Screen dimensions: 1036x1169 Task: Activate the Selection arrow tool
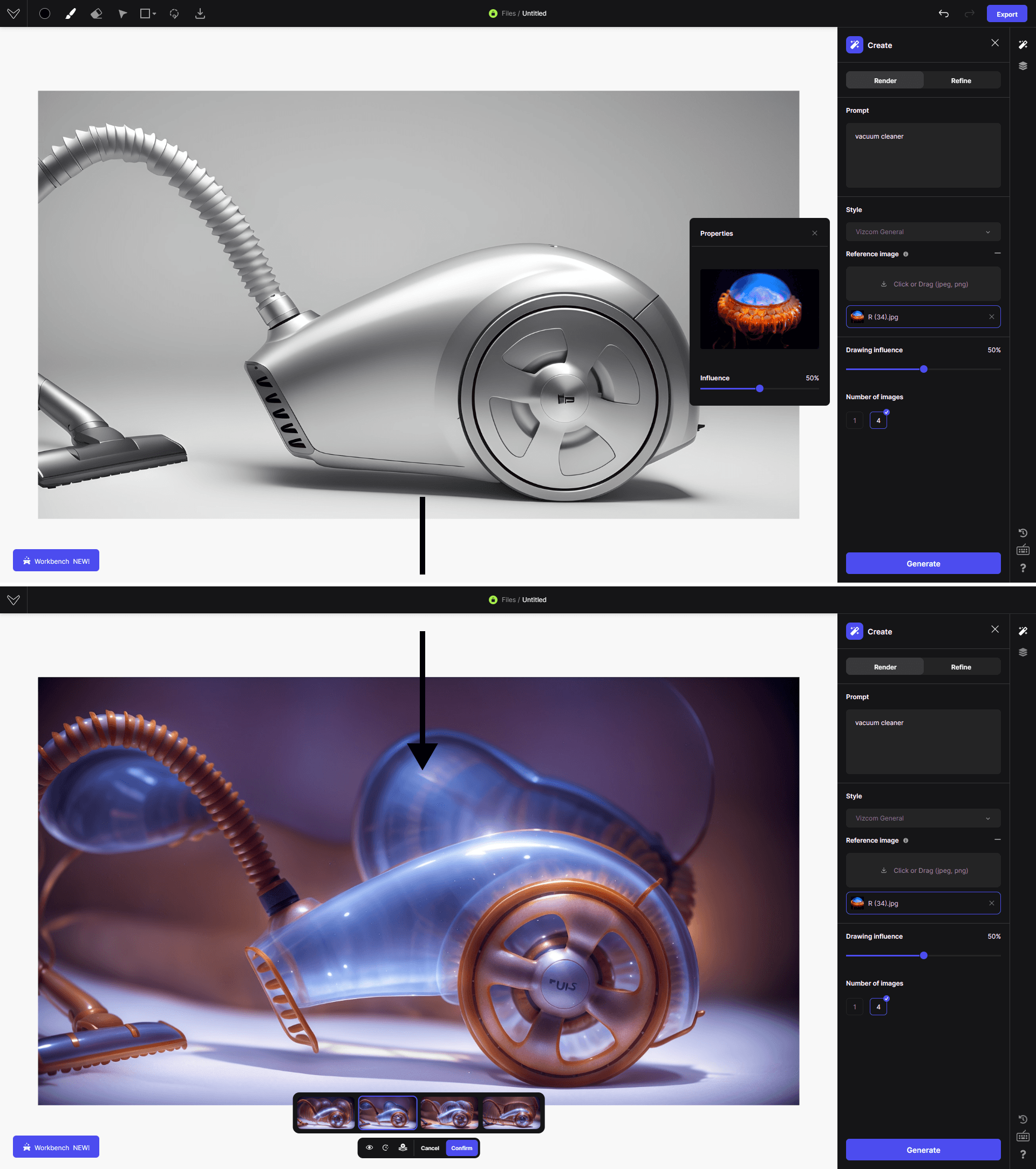122,13
